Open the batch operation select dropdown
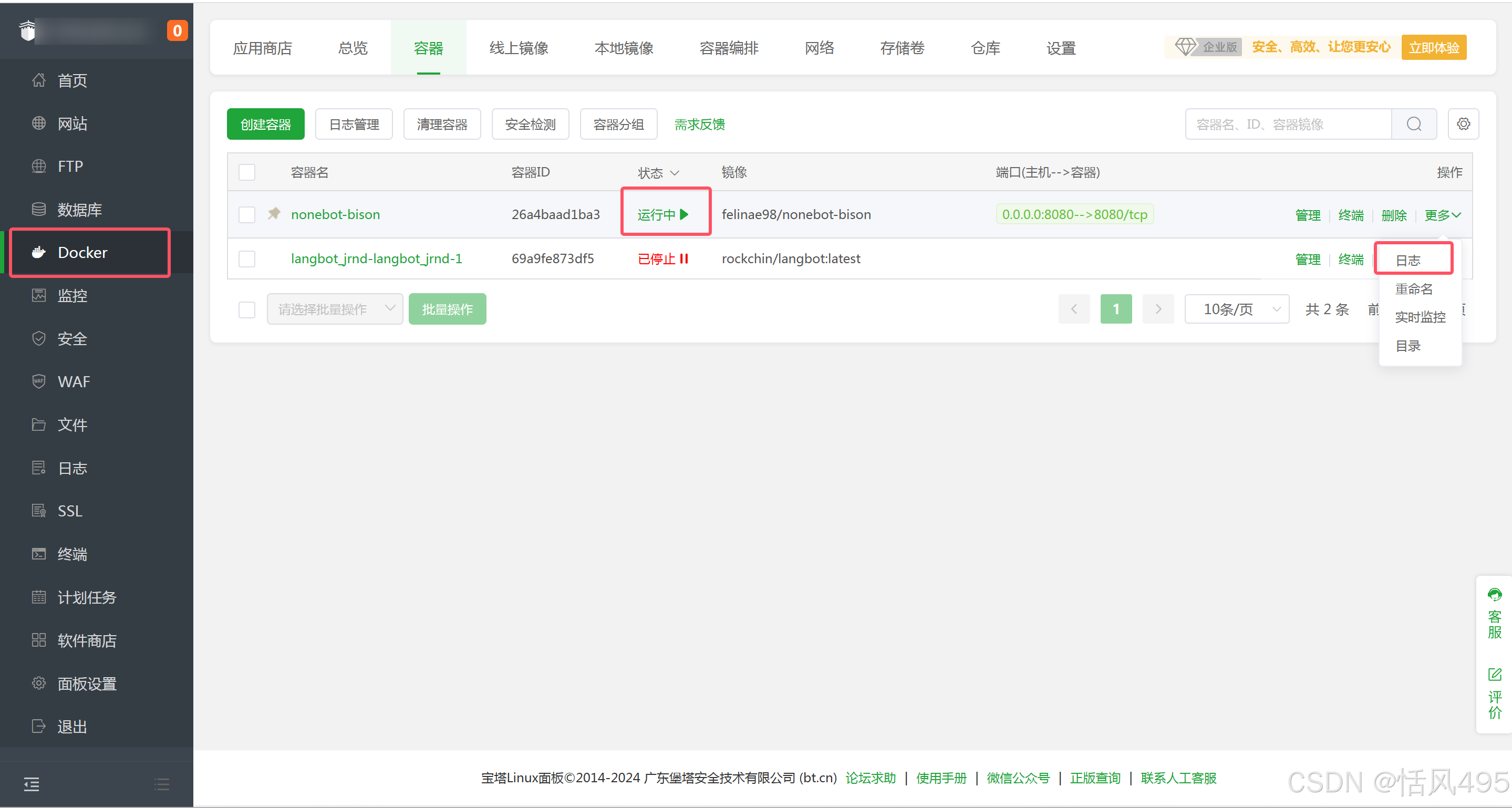This screenshot has width=1512, height=808. (x=335, y=309)
